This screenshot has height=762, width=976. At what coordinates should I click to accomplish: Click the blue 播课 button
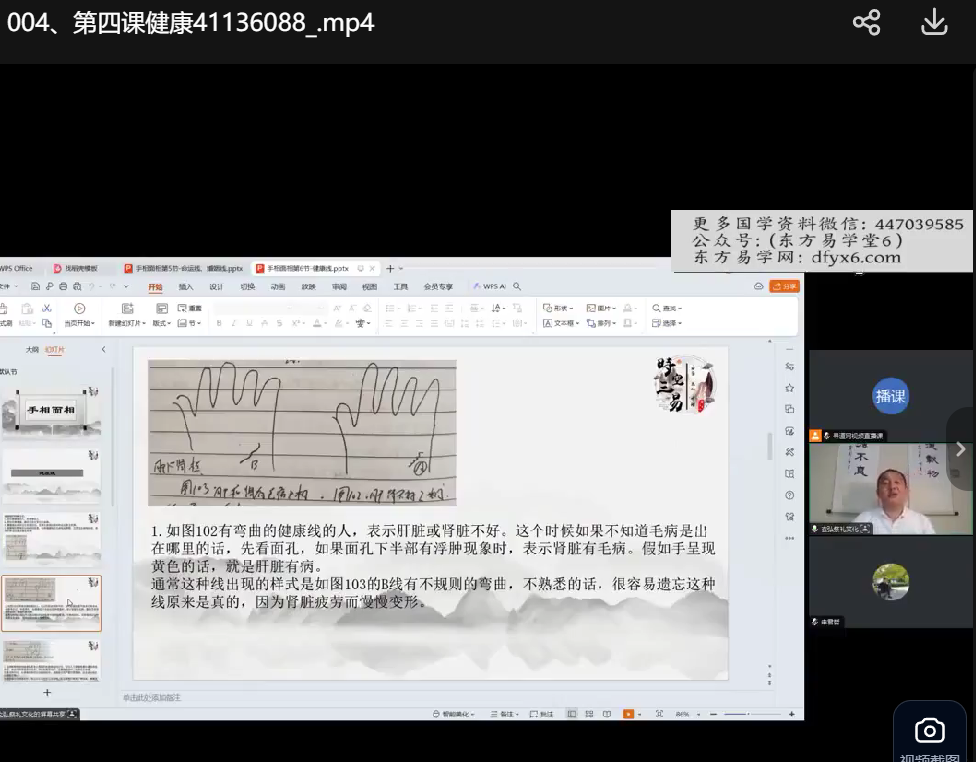point(890,395)
